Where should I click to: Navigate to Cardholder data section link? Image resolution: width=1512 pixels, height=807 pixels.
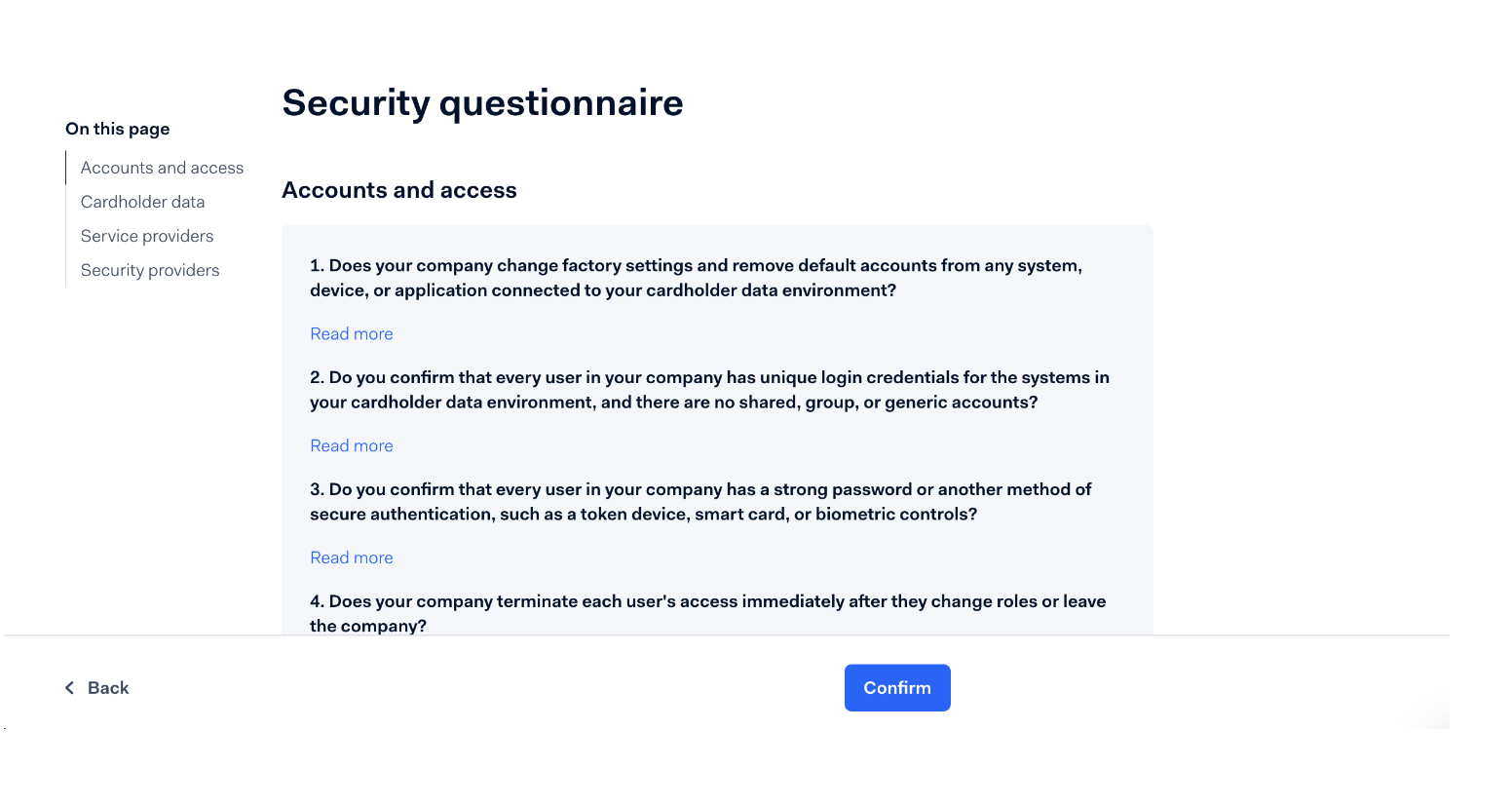pos(142,202)
